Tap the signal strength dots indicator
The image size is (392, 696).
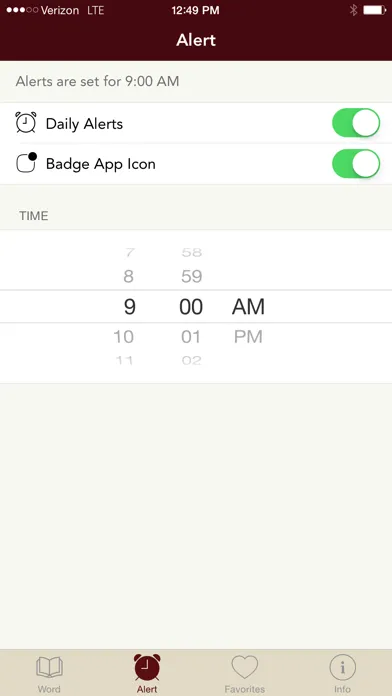(22, 10)
